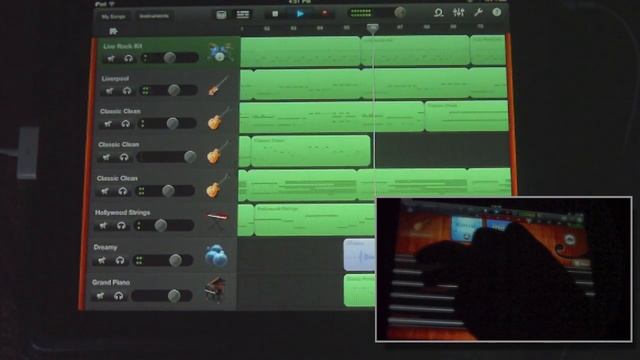Solo the Grand Piano track

point(118,296)
